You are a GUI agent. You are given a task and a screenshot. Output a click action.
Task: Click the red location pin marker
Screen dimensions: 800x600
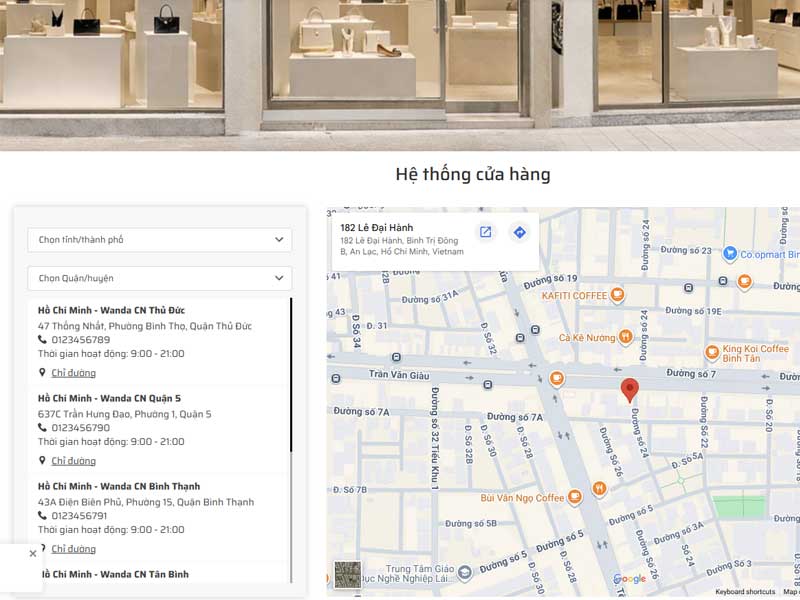coord(629,390)
